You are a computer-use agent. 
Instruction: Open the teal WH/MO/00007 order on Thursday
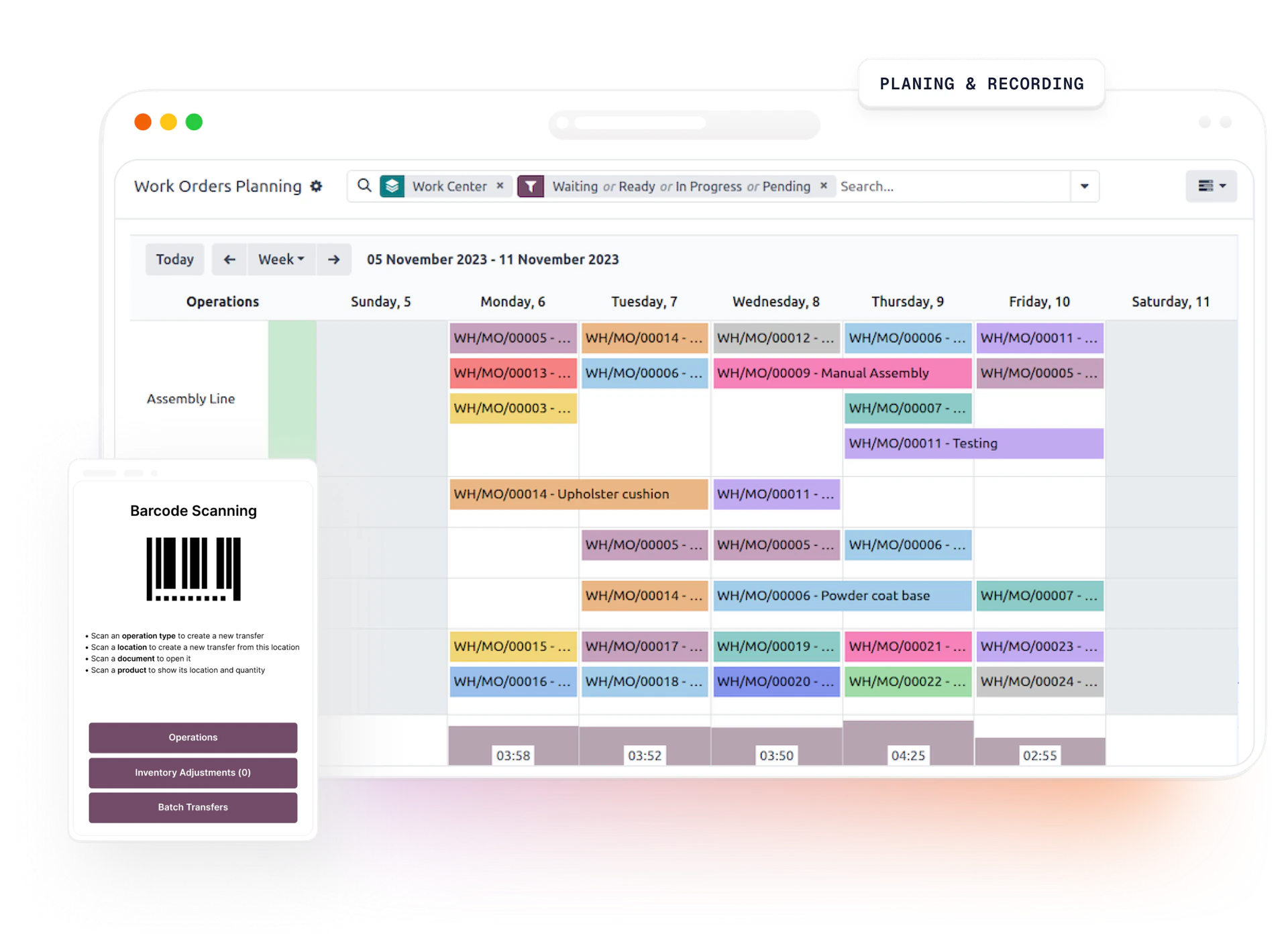coord(908,408)
